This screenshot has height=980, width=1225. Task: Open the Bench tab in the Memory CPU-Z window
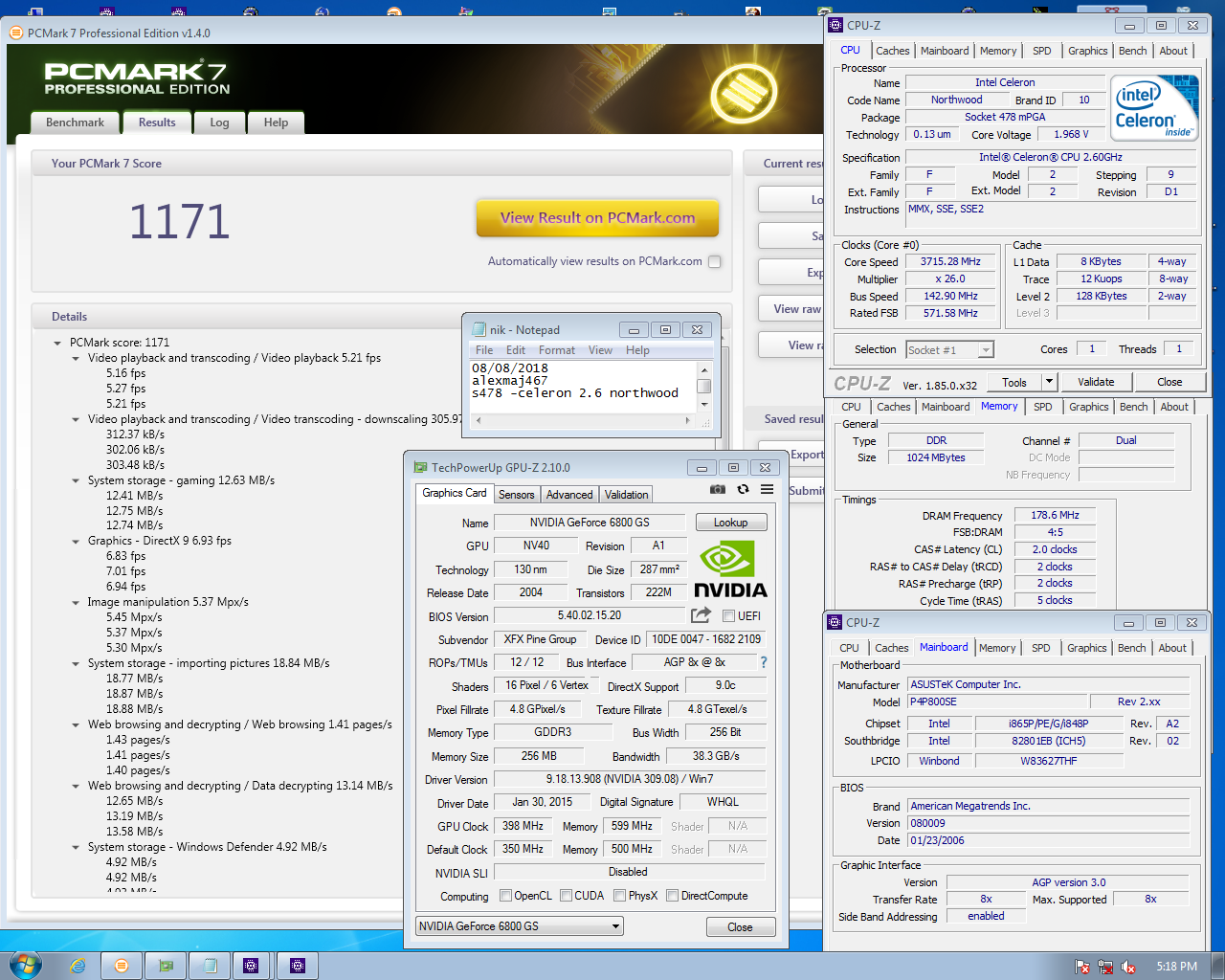1134,407
